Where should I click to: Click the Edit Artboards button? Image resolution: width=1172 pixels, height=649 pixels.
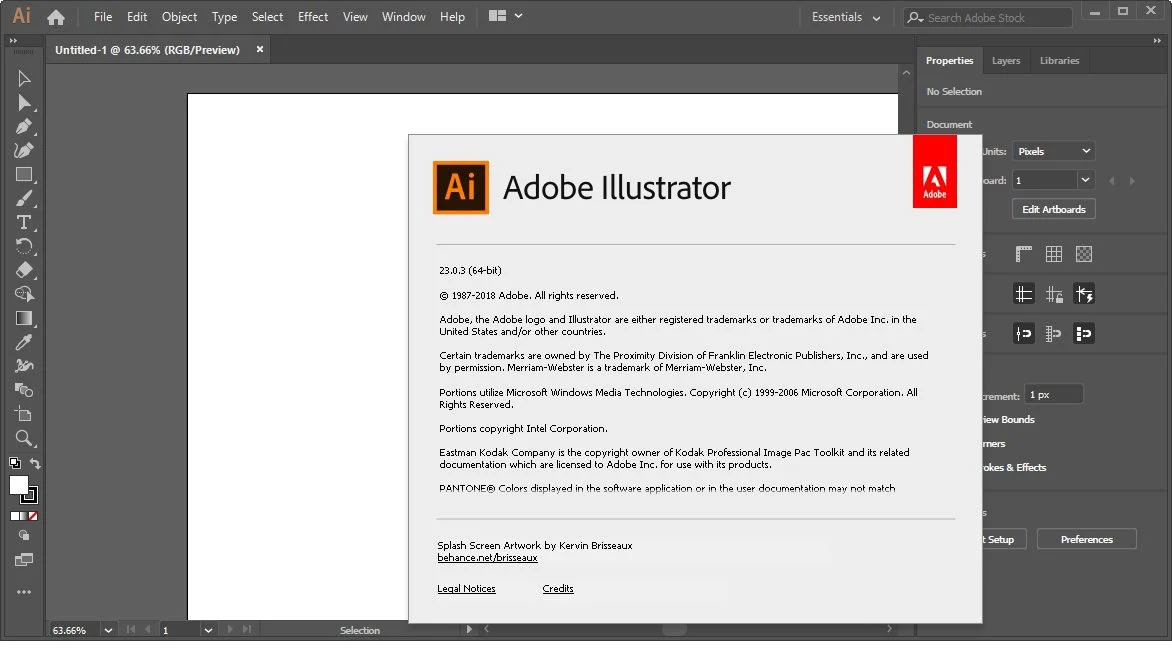1053,209
